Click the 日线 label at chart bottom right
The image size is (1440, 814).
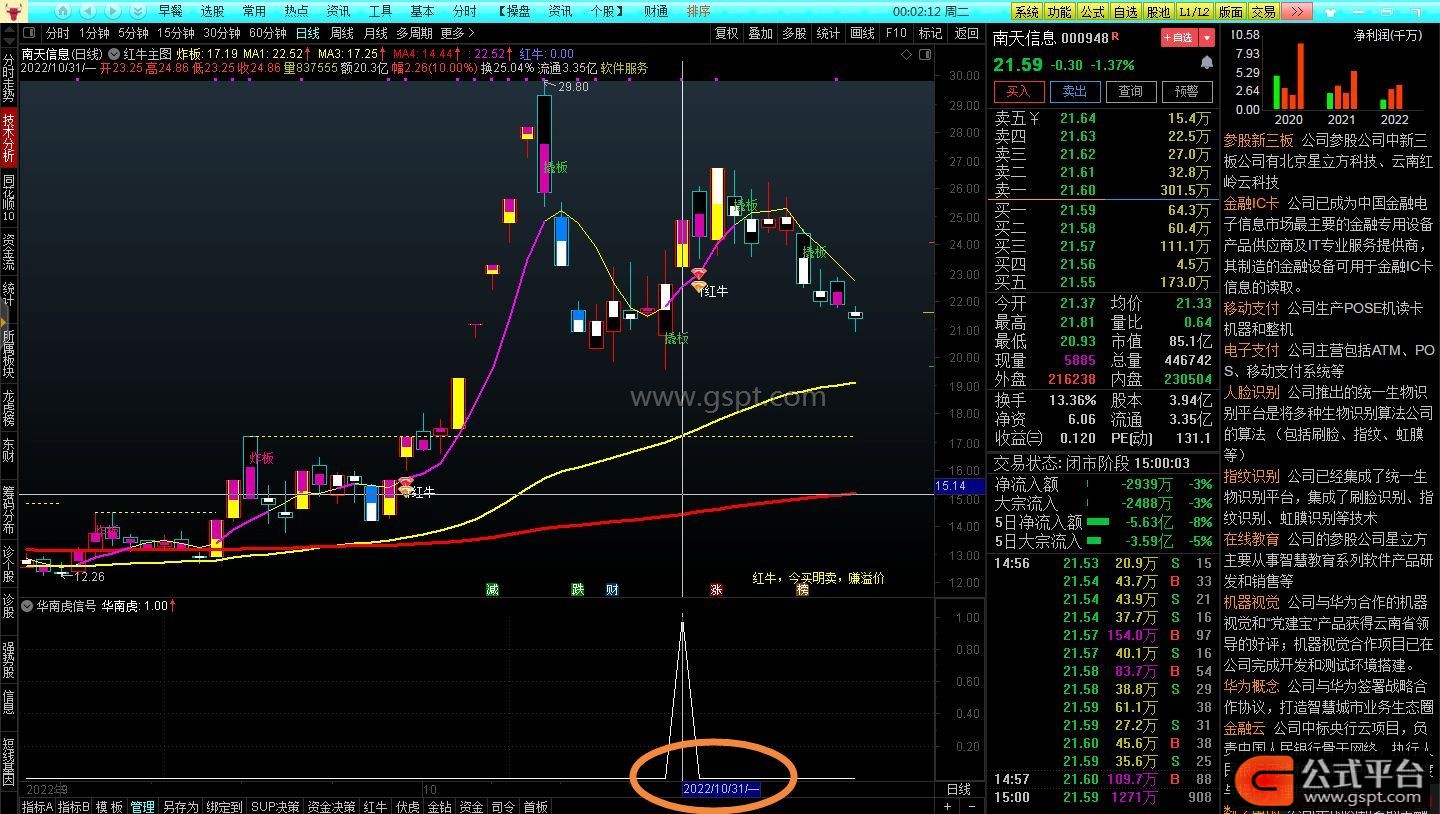(958, 789)
